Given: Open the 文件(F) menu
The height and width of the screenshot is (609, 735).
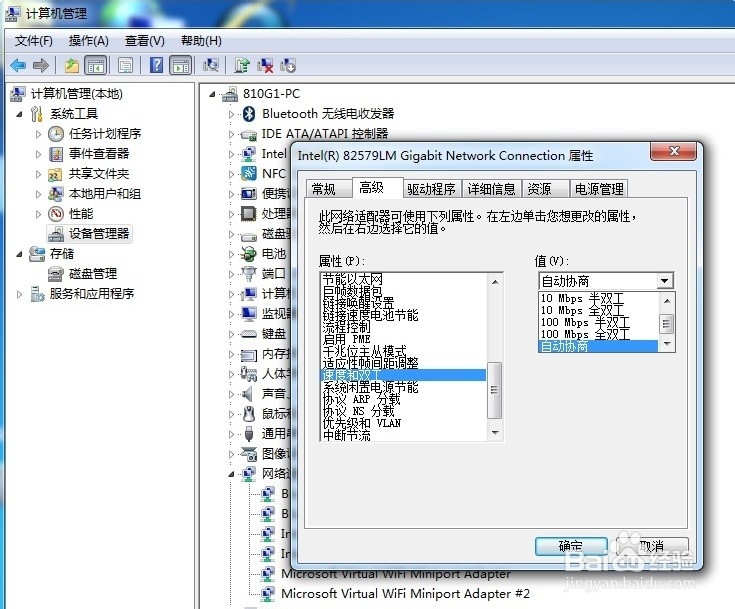Looking at the screenshot, I should coord(34,41).
